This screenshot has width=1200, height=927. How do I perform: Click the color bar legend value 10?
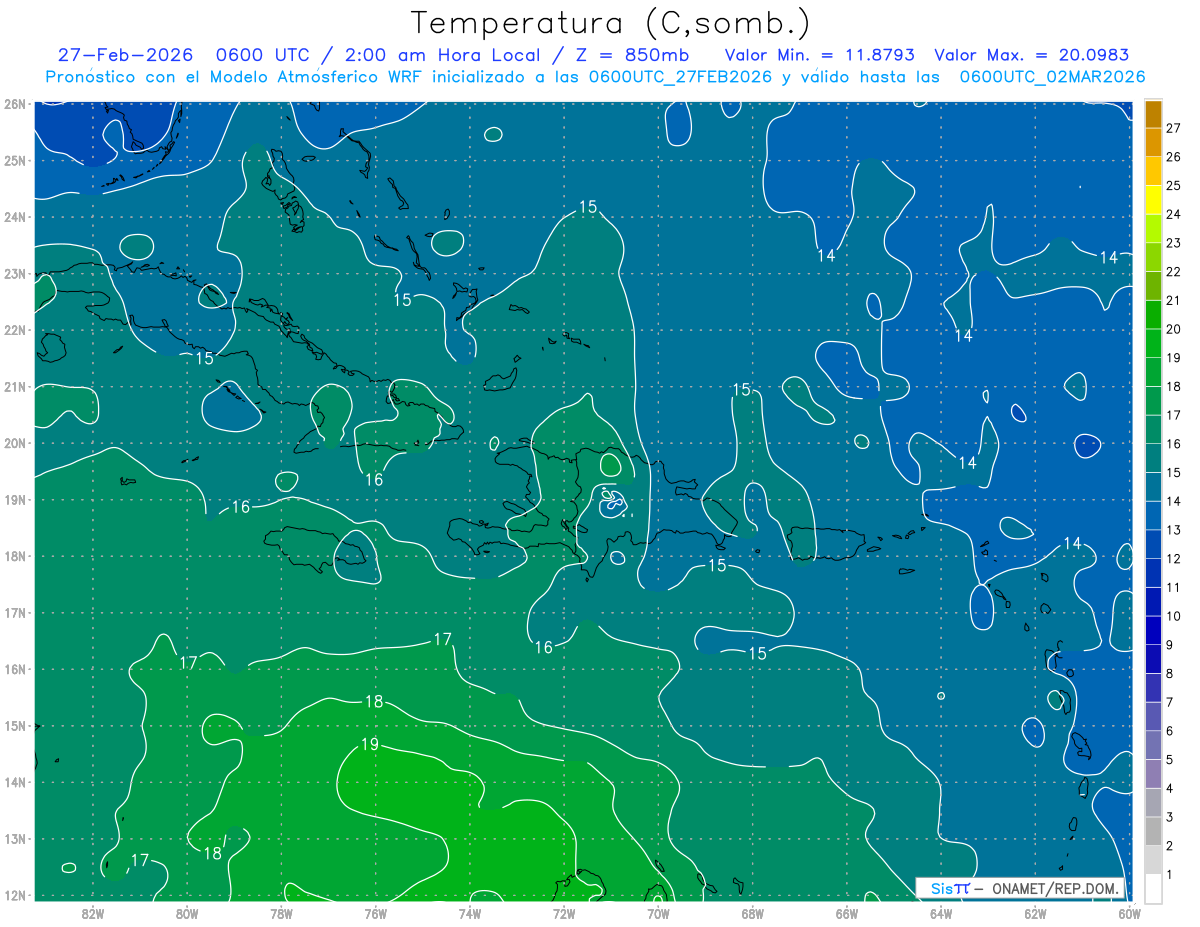pyautogui.click(x=1174, y=616)
